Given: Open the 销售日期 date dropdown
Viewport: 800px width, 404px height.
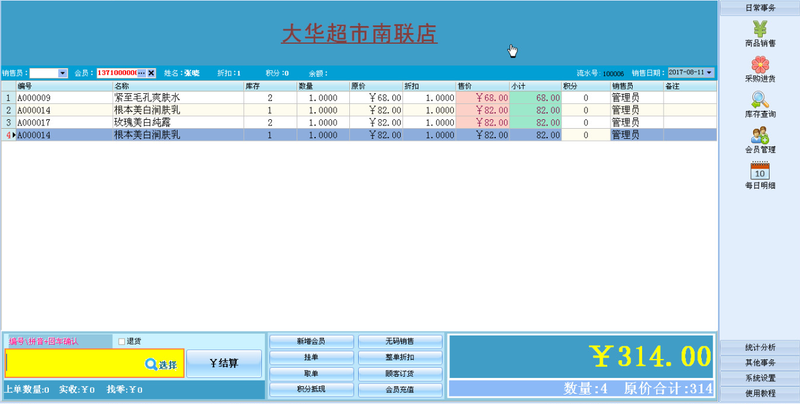Looking at the screenshot, I should point(709,73).
